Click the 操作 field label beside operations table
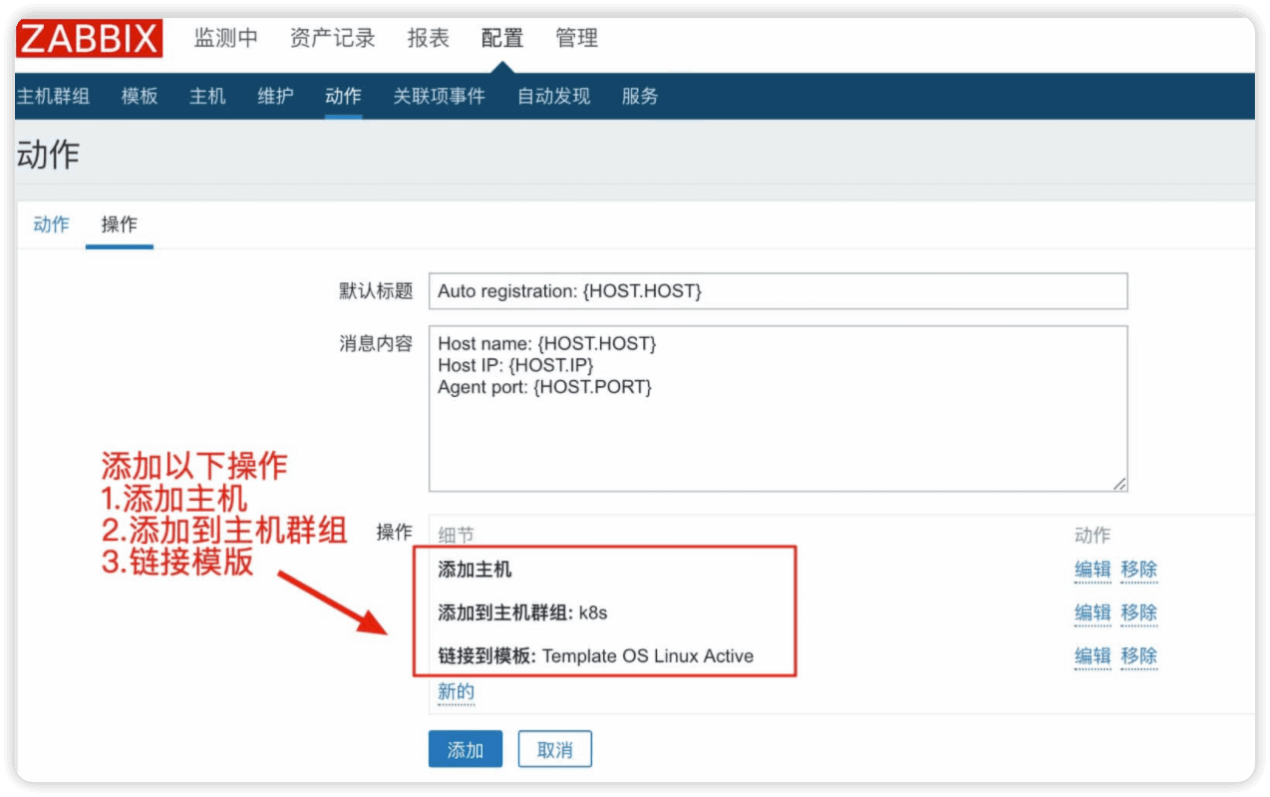The image size is (1270, 797). pyautogui.click(x=394, y=533)
